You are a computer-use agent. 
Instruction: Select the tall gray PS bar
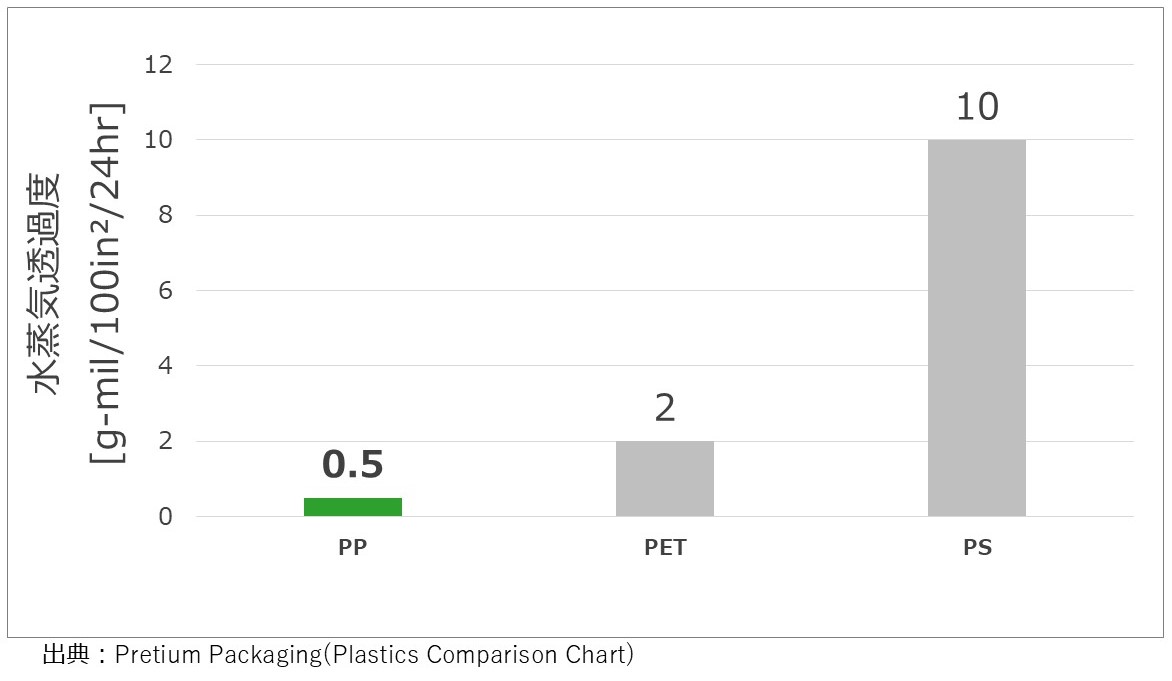tap(977, 328)
